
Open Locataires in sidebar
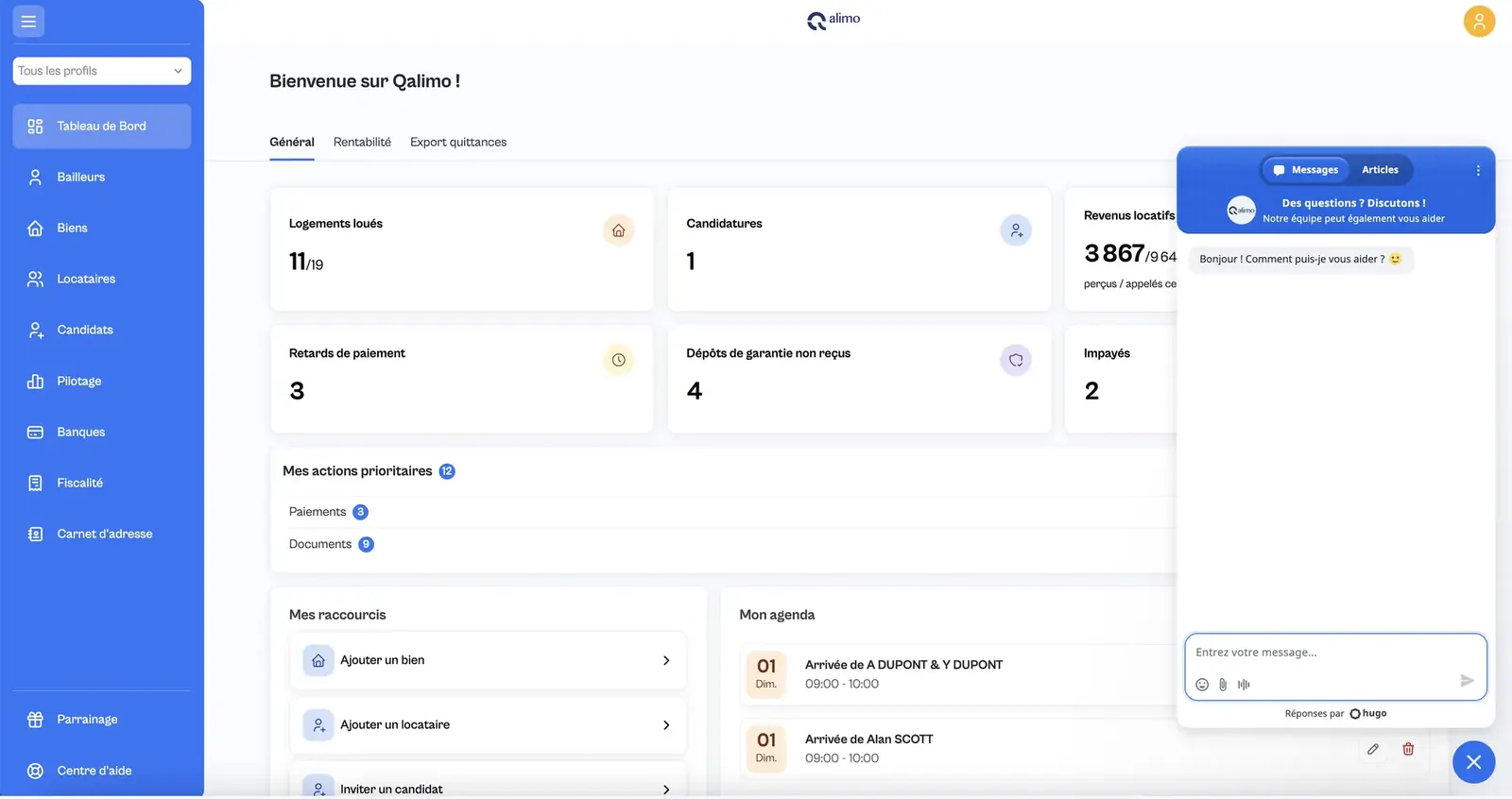pyautogui.click(x=102, y=280)
